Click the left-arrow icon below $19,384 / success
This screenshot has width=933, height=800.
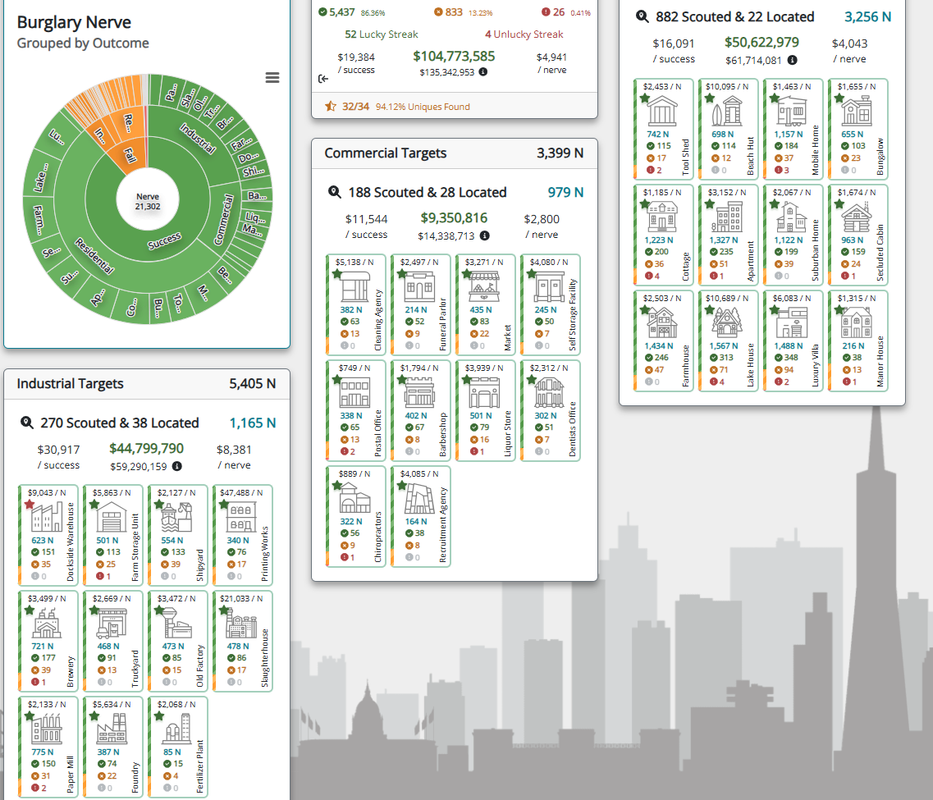click(323, 79)
